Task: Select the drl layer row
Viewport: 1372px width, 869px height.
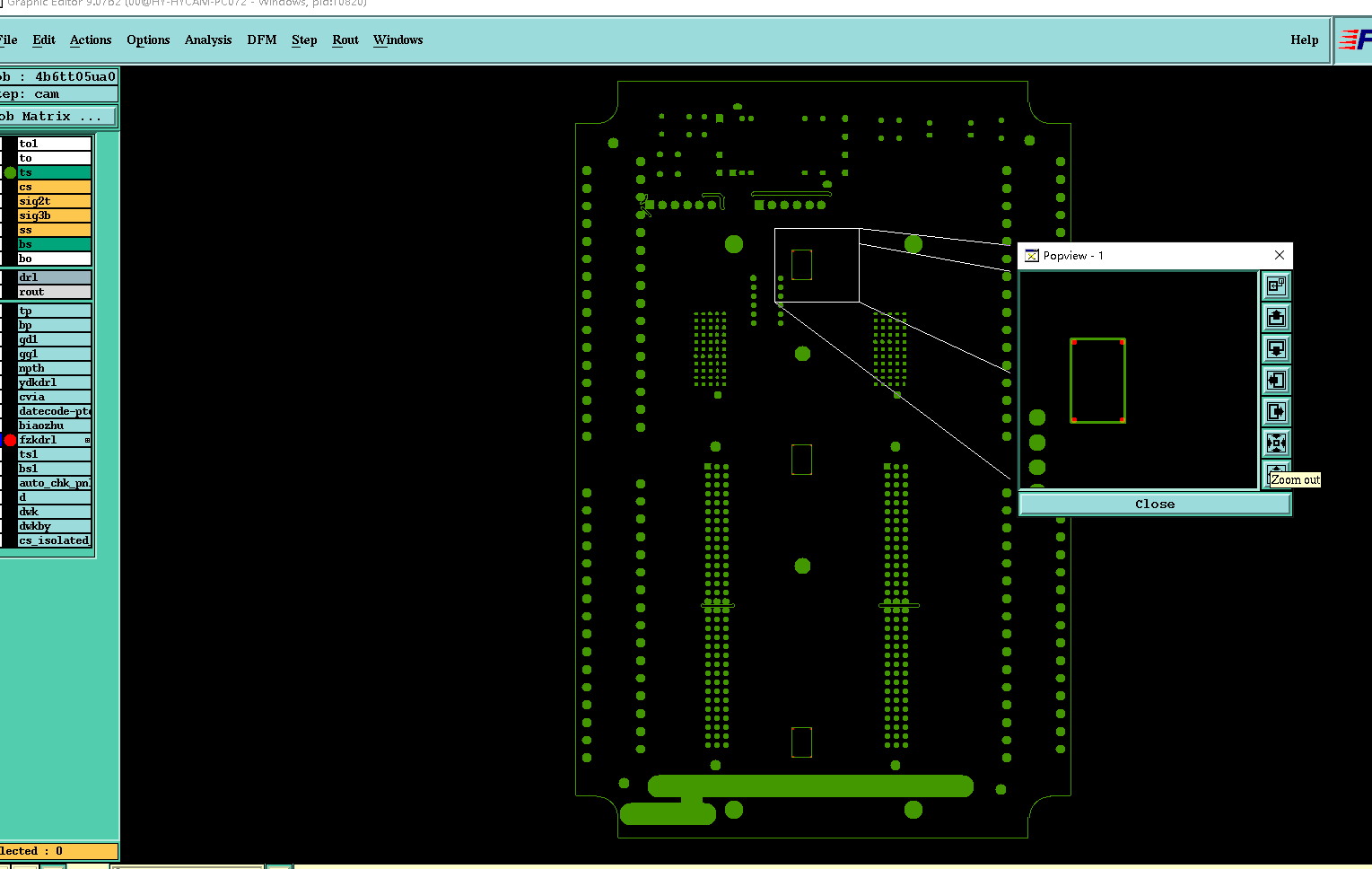Action: 55,277
